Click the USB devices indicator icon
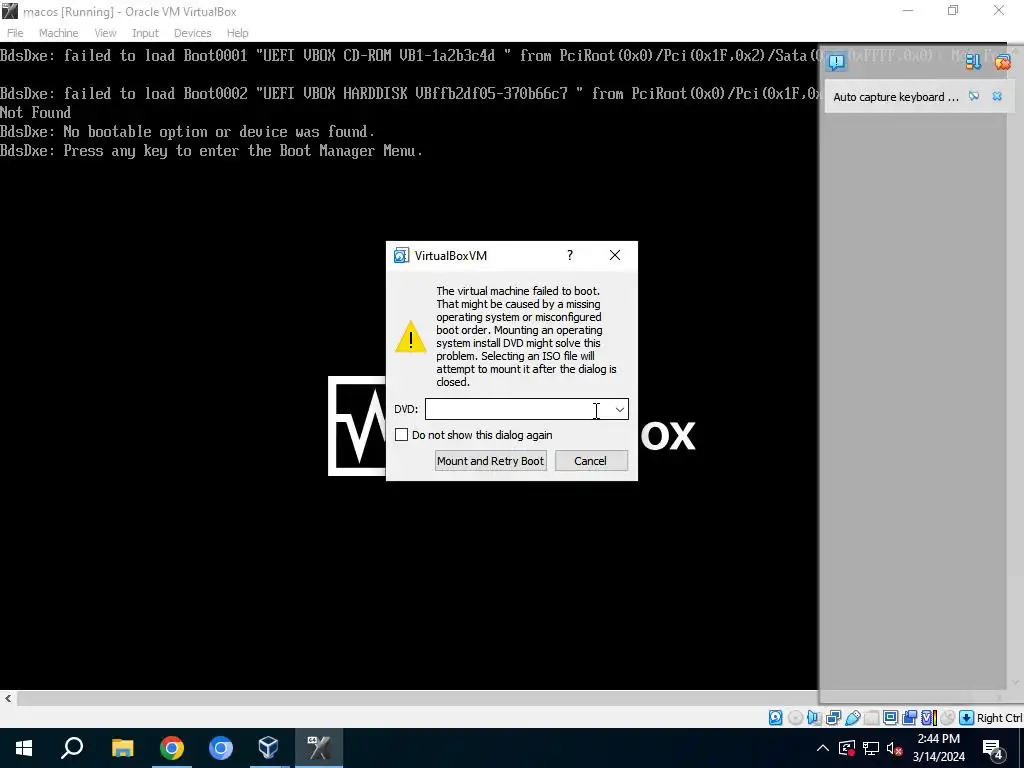The width and height of the screenshot is (1024, 768). (x=853, y=718)
